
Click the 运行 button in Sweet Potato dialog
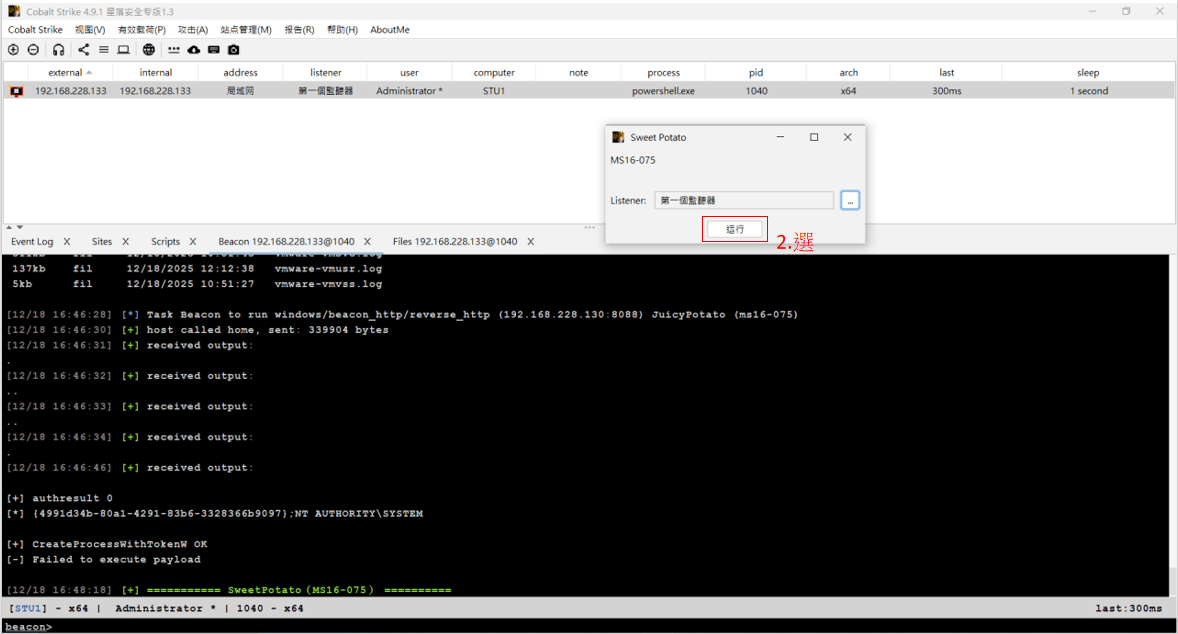point(735,229)
